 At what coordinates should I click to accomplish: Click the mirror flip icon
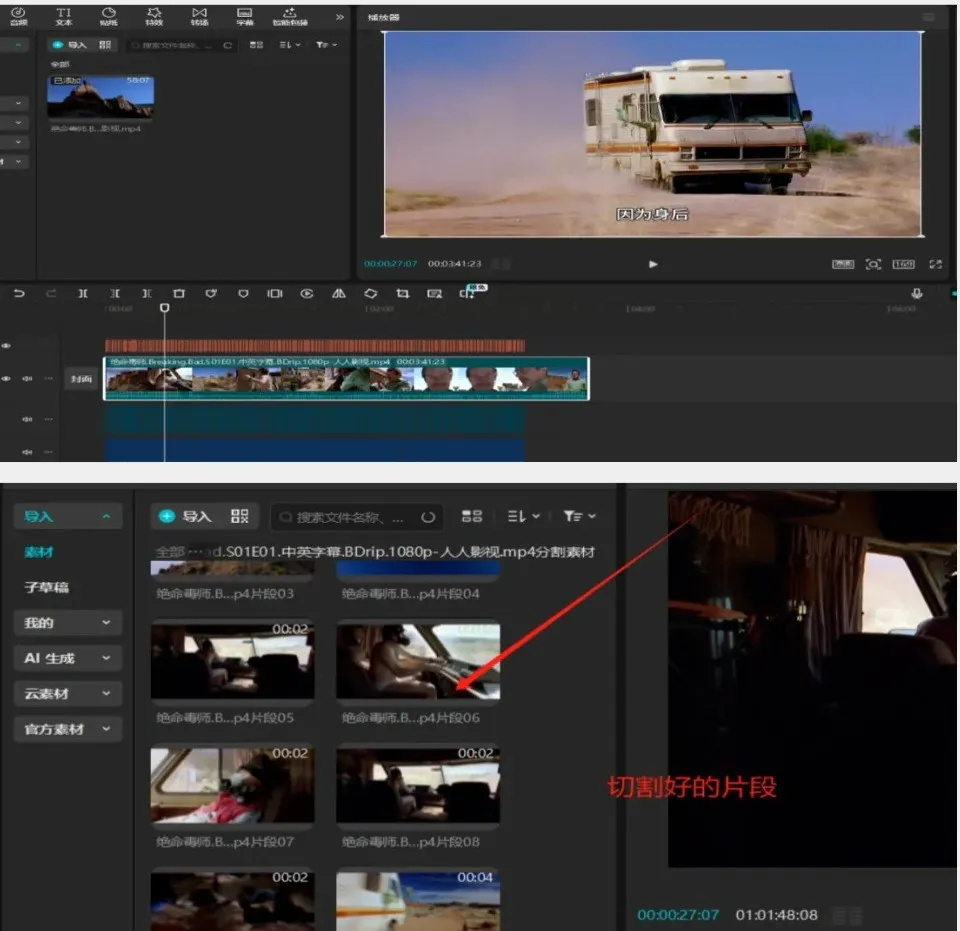tap(339, 294)
